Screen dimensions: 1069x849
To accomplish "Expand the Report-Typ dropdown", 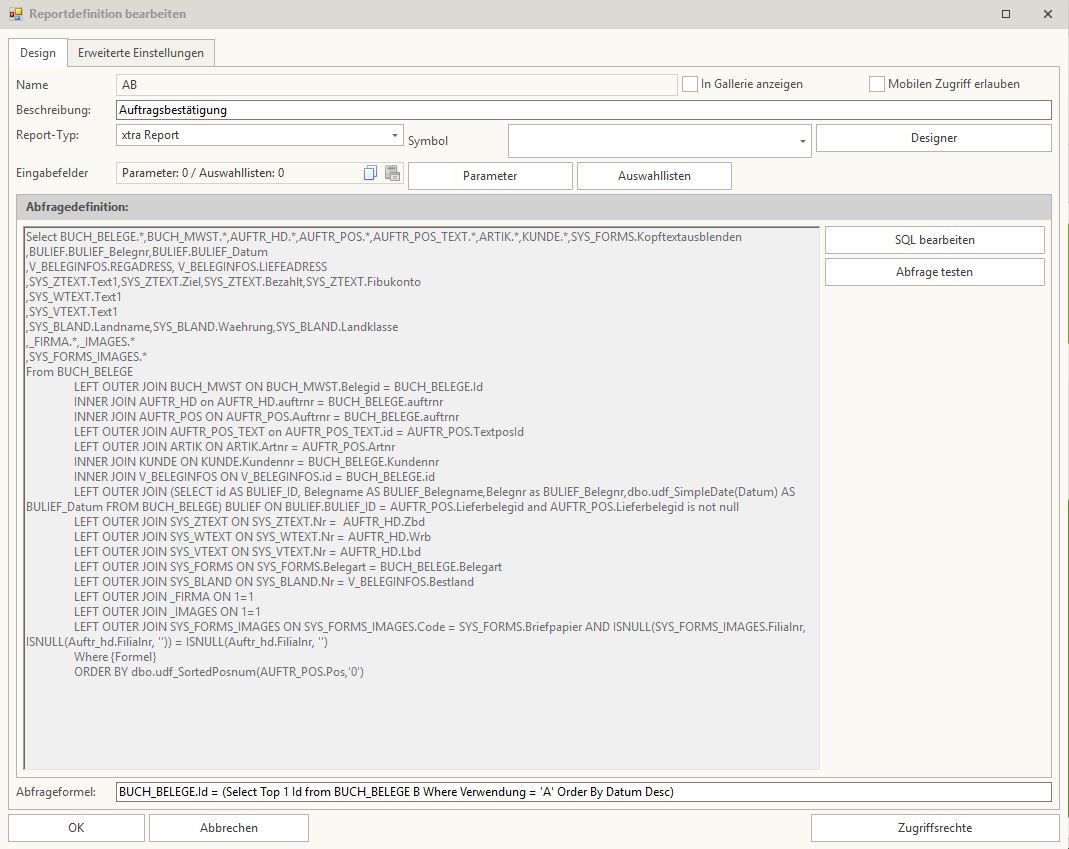I will click(x=395, y=135).
